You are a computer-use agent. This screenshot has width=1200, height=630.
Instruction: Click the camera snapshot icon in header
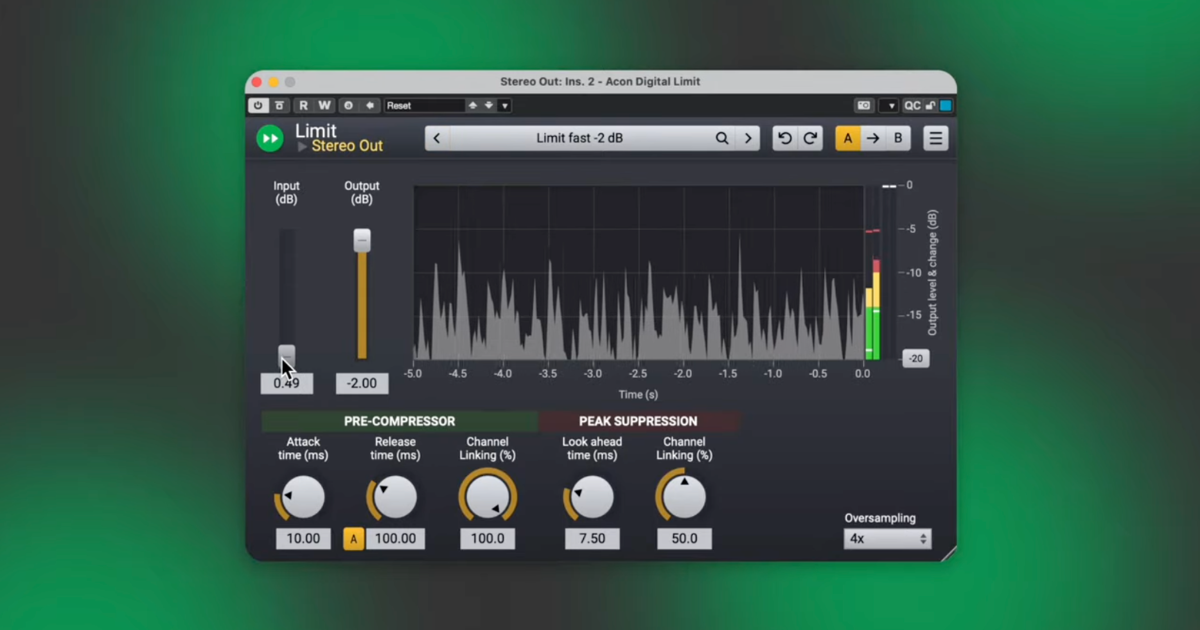tap(864, 105)
